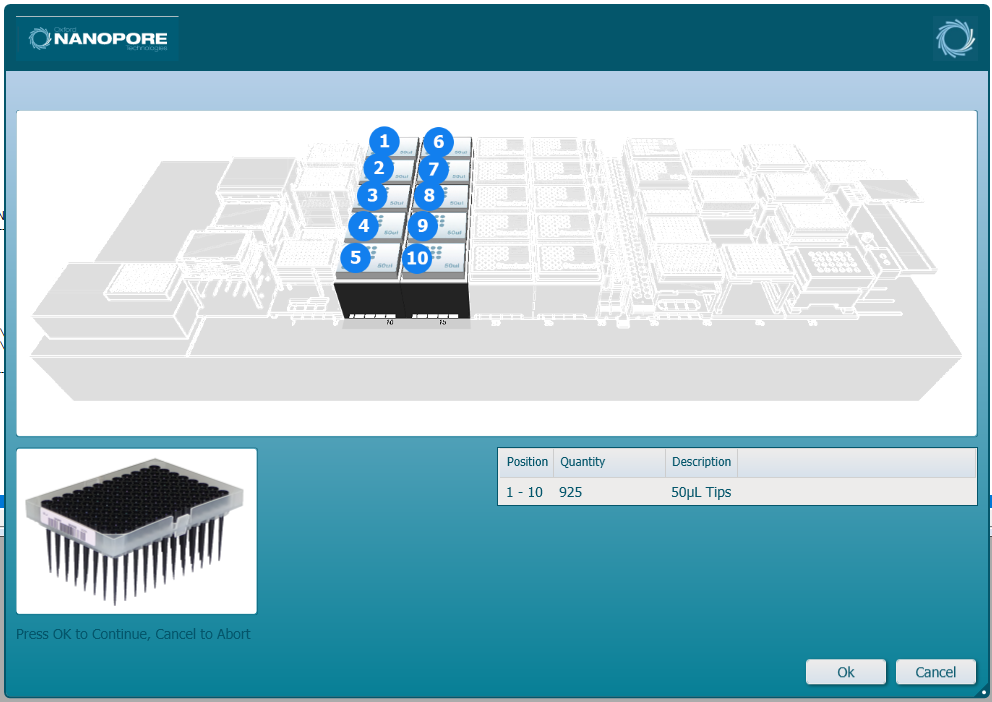Select the number 6 tip rack marker

point(438,143)
